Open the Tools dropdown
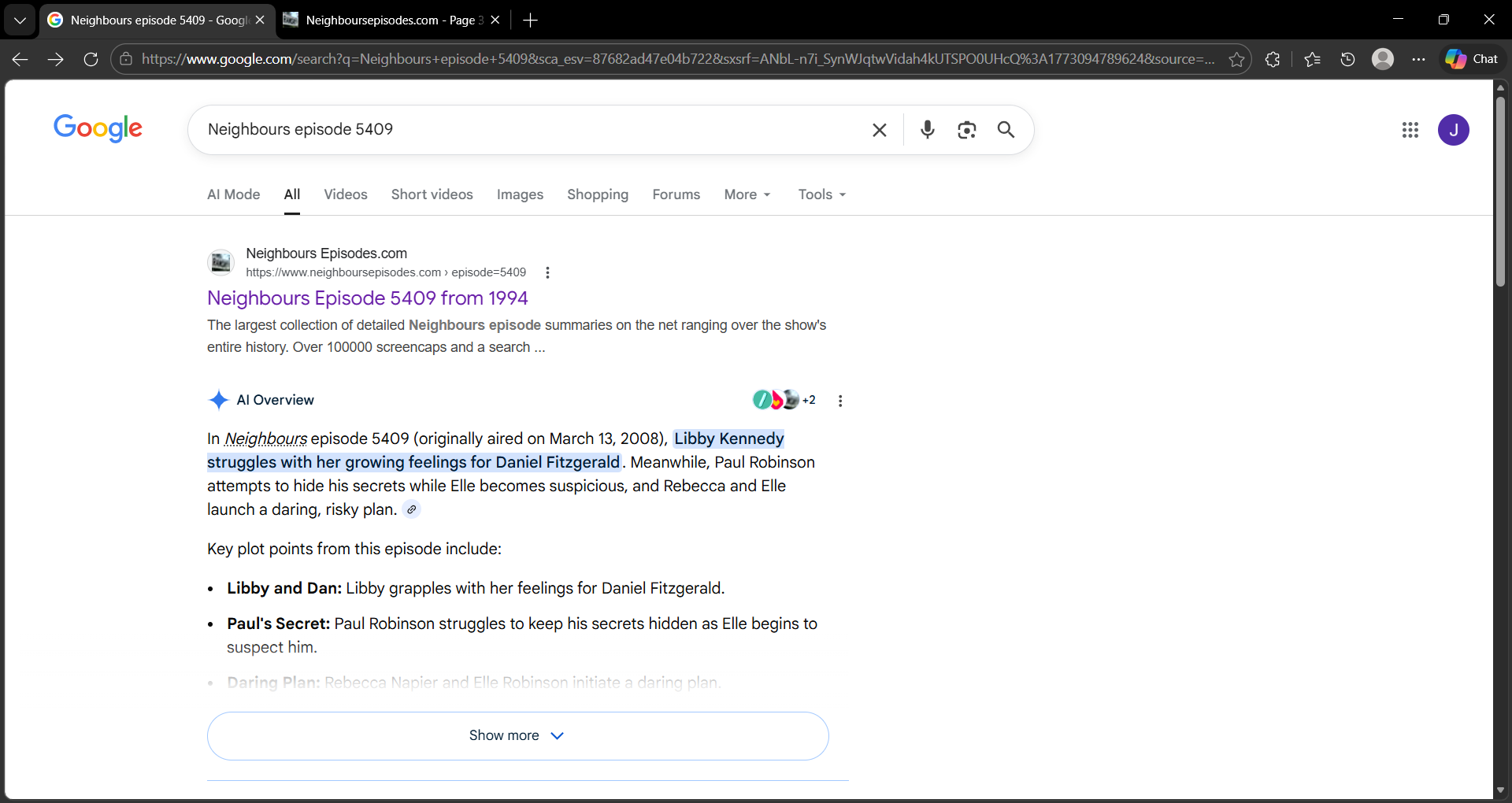This screenshot has height=803, width=1512. pyautogui.click(x=821, y=194)
